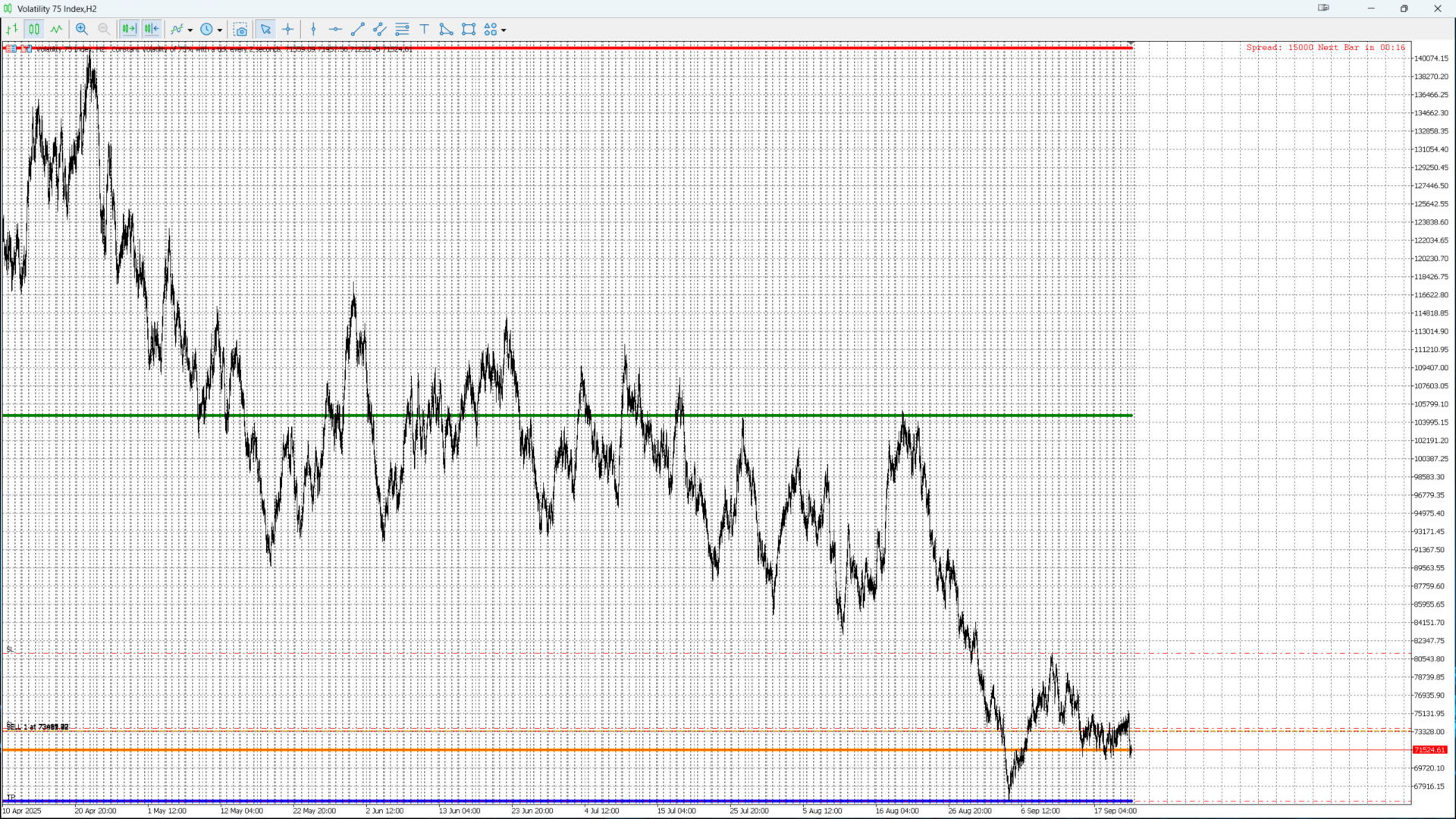Select the cursor arrow tool
Screen dimensions: 1456x819
pos(265,29)
